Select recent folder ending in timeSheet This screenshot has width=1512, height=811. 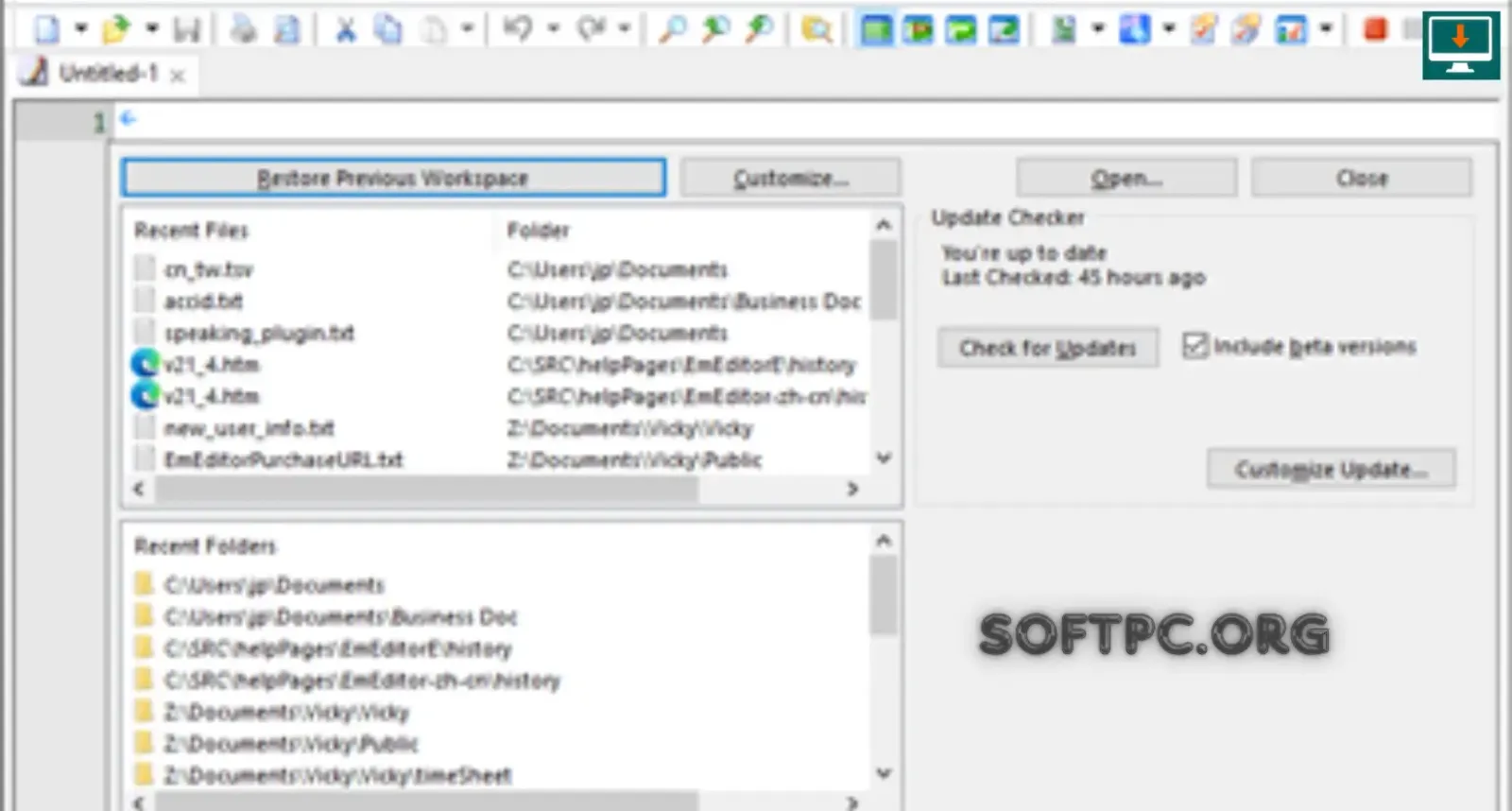pos(337,776)
